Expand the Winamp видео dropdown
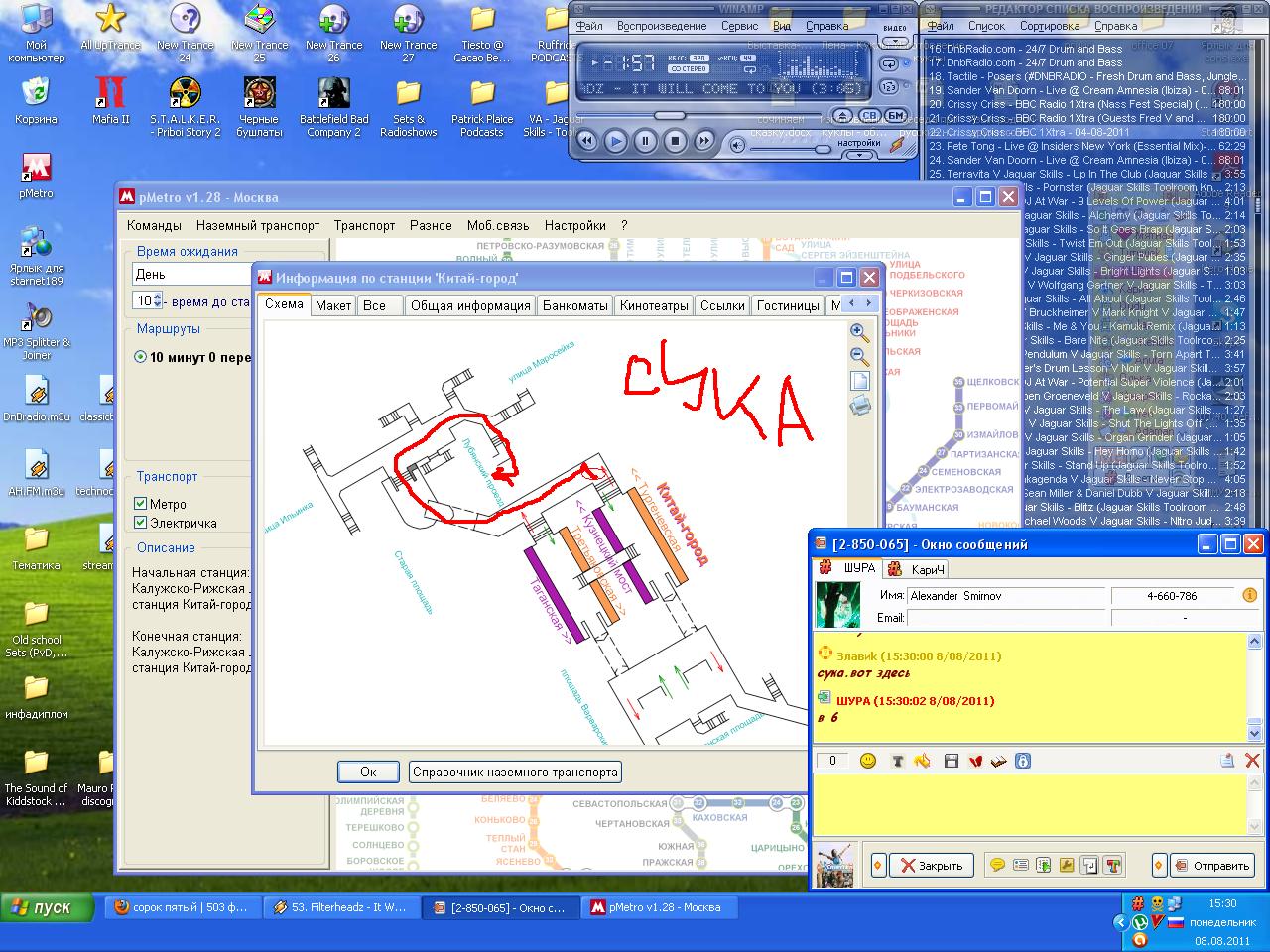This screenshot has height=952, width=1270. coord(894,41)
